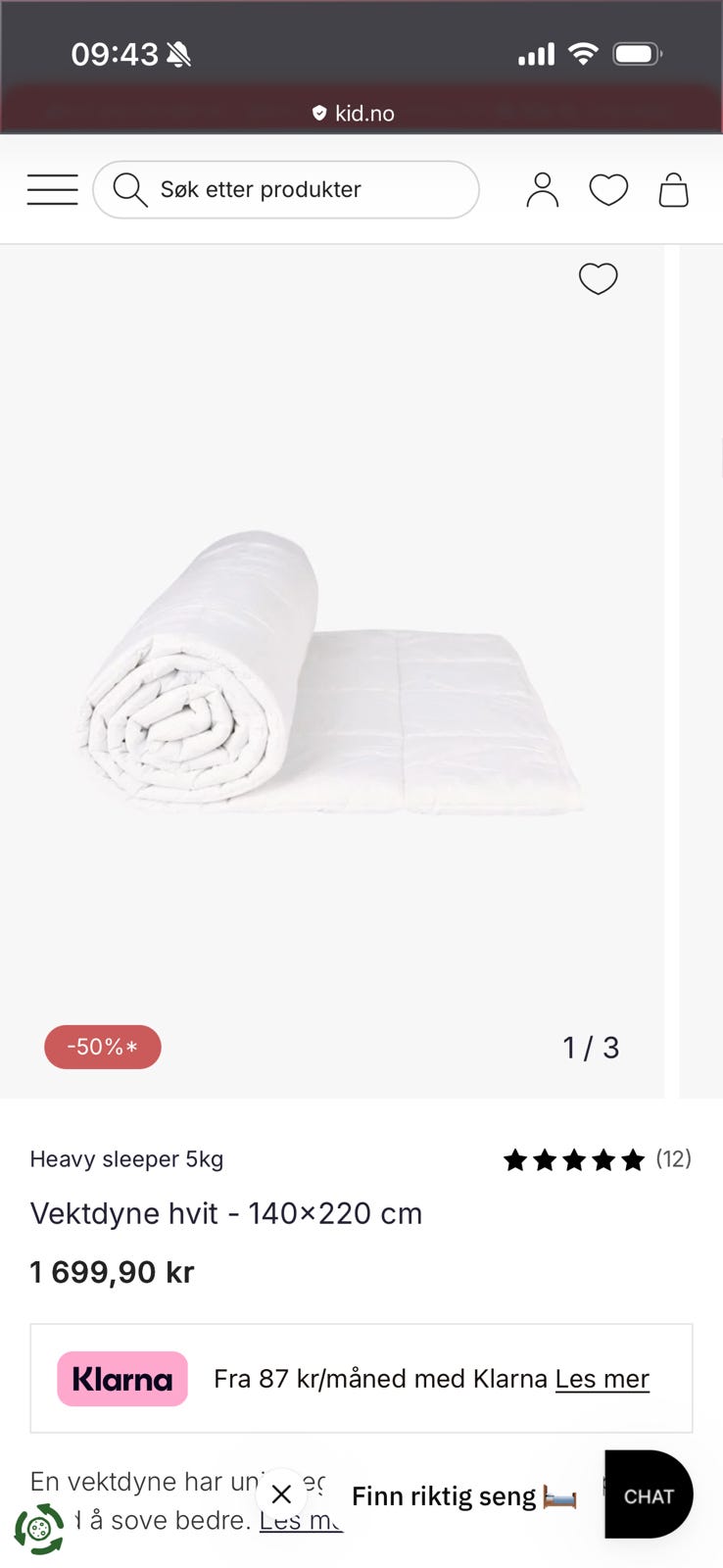Open the five-star rating reviews
723x1568 pixels.
pos(574,1160)
